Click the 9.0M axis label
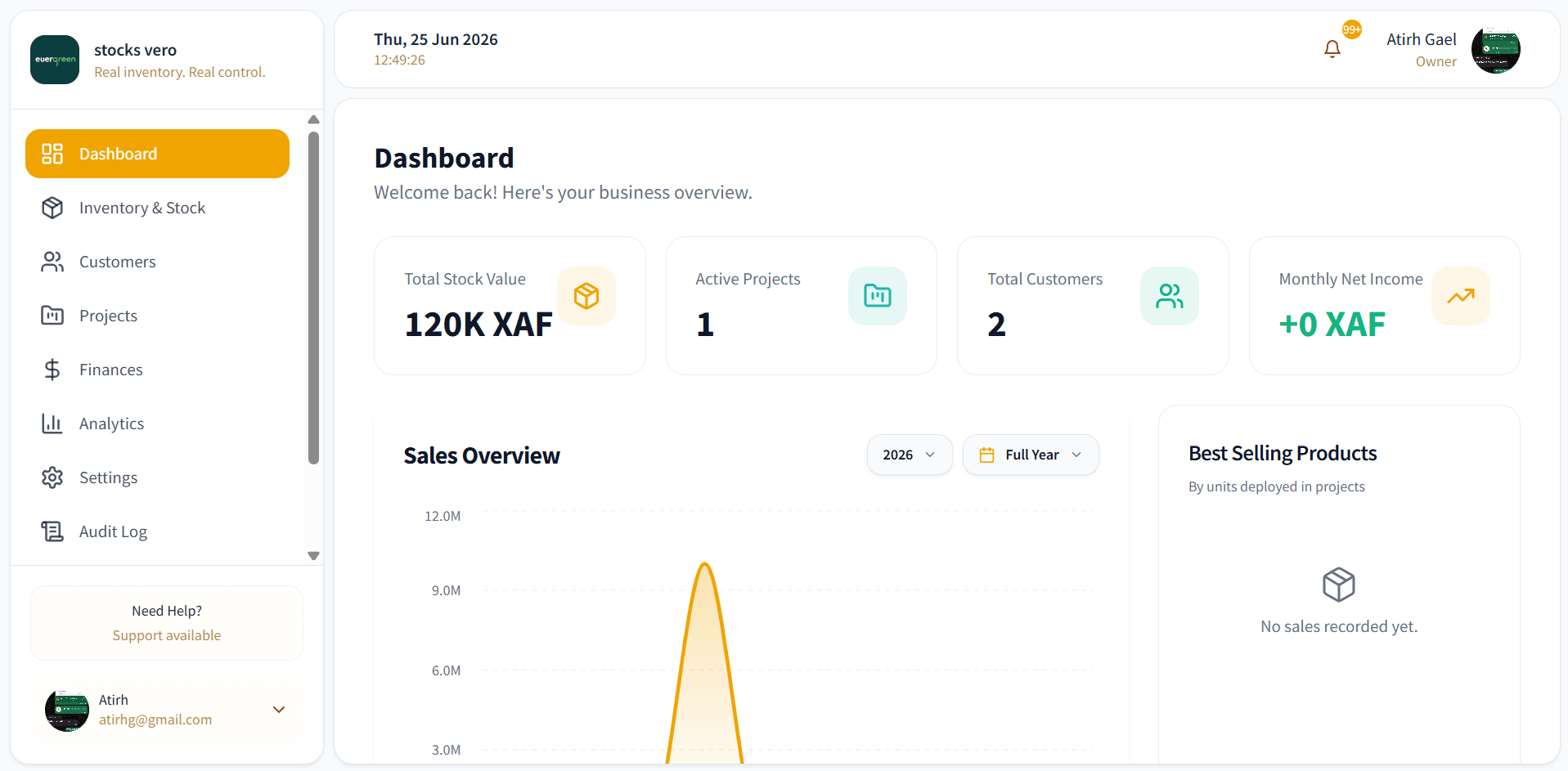This screenshot has width=1568, height=771. [x=446, y=590]
